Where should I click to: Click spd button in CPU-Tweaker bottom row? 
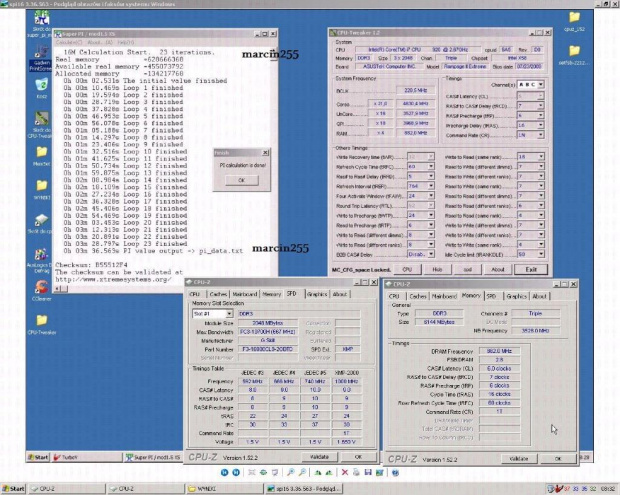click(468, 270)
